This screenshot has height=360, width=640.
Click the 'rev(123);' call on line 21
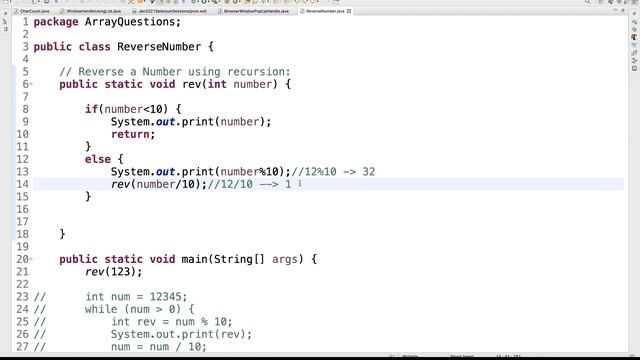pyautogui.click(x=113, y=272)
